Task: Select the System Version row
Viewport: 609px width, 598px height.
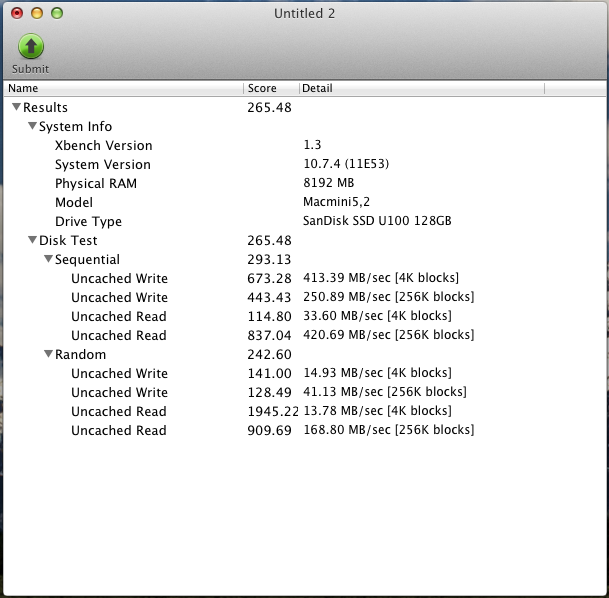Action: click(x=304, y=164)
